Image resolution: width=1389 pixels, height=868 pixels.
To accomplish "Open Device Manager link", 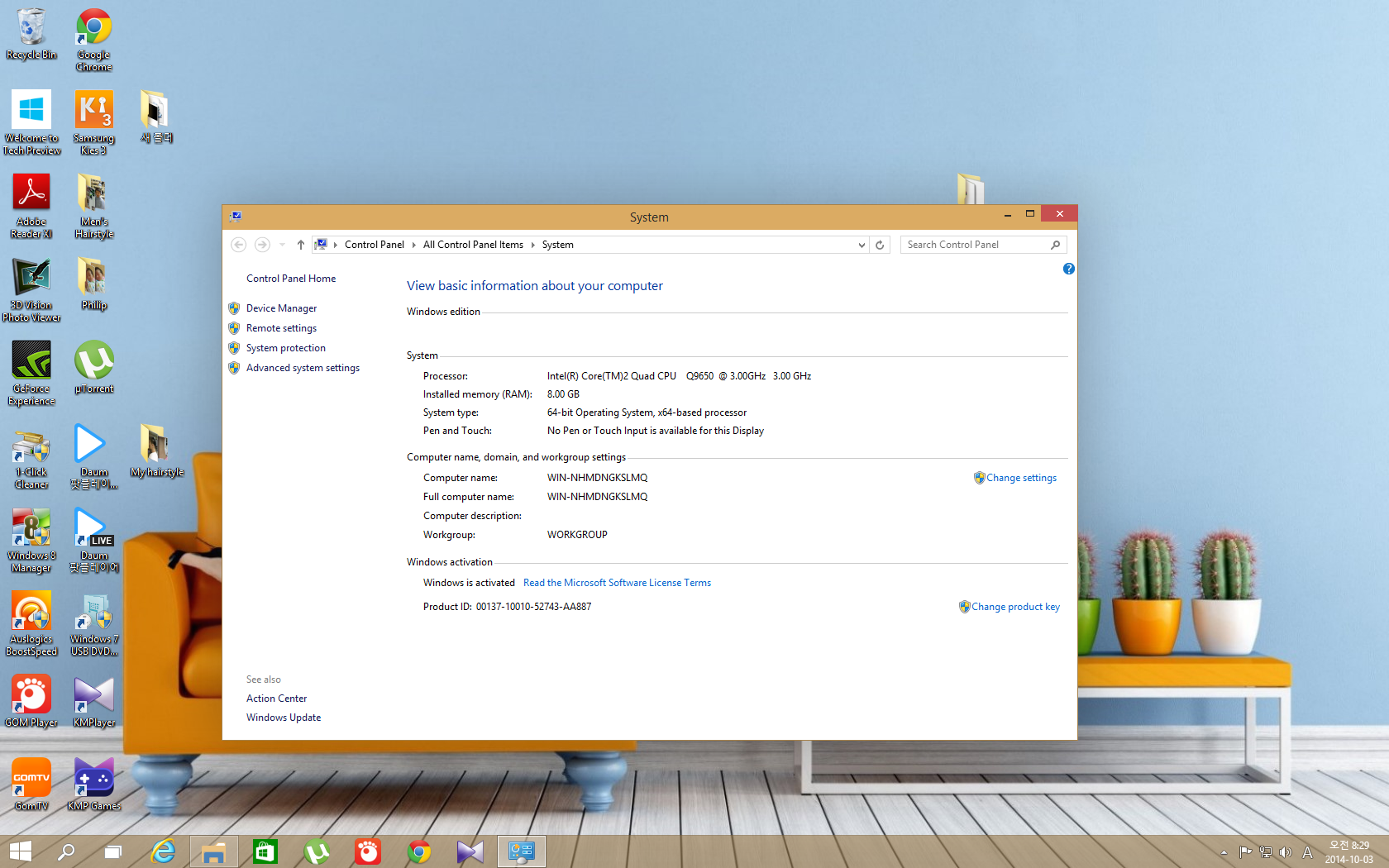I will (281, 308).
